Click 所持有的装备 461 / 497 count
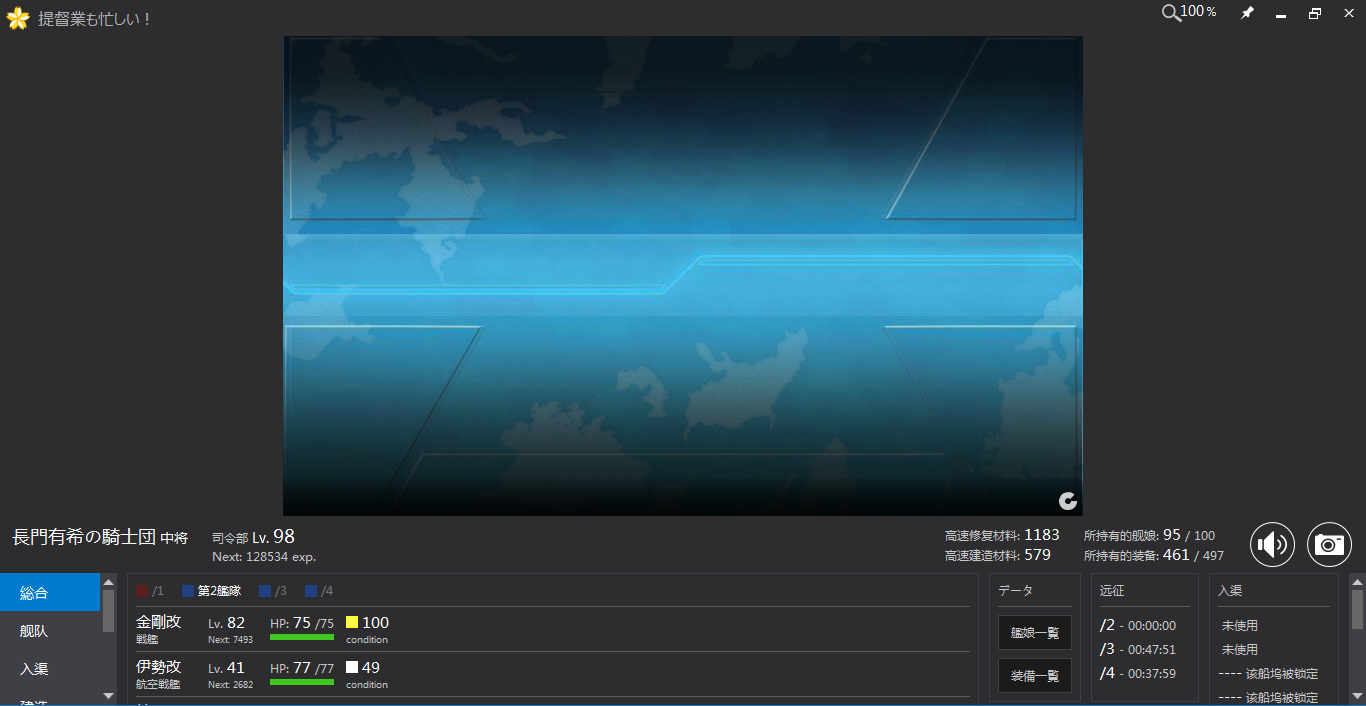 coord(1154,555)
